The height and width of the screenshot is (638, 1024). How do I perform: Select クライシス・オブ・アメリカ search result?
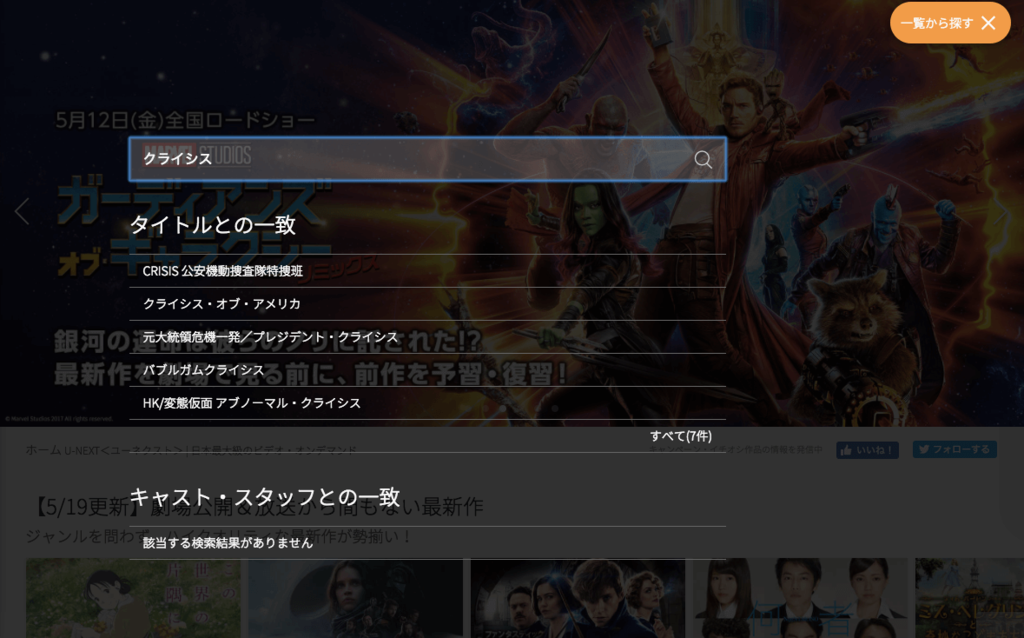click(x=428, y=304)
